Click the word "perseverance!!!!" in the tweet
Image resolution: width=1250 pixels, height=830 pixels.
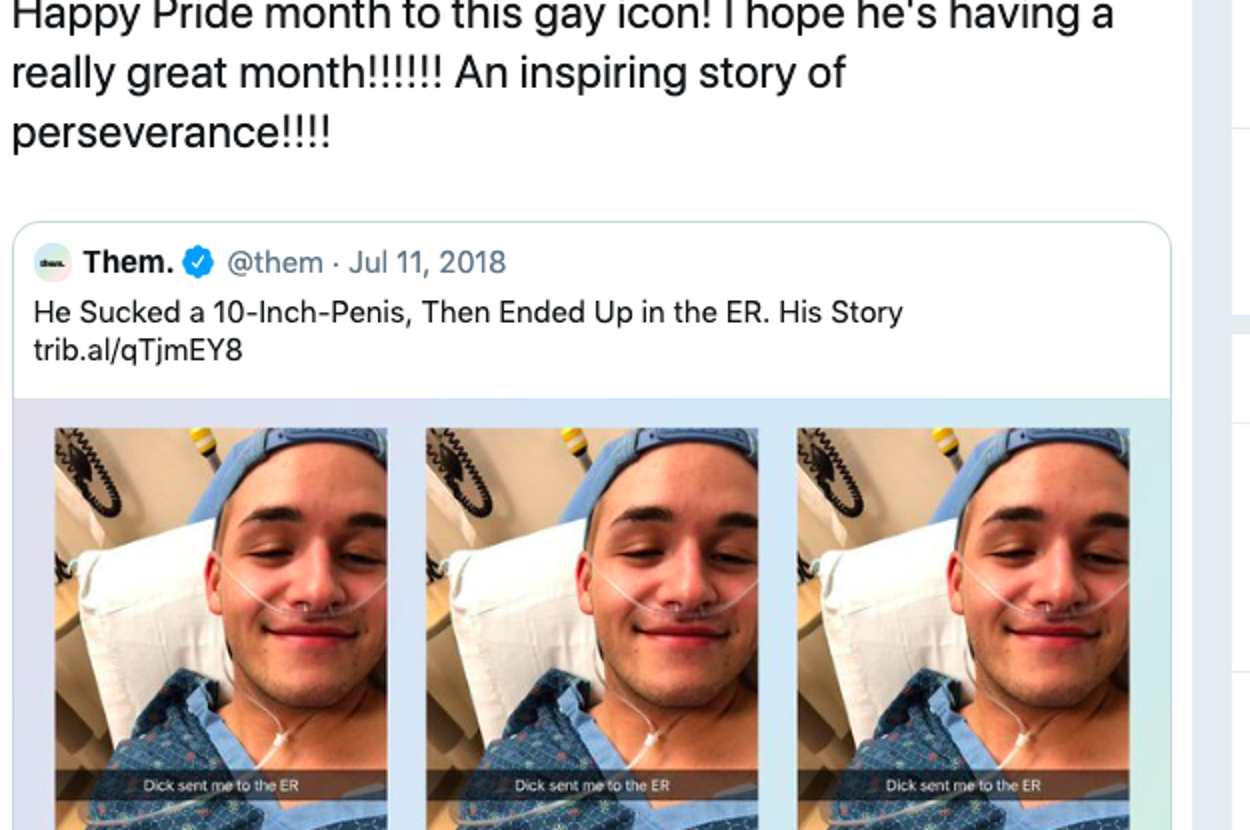click(170, 133)
